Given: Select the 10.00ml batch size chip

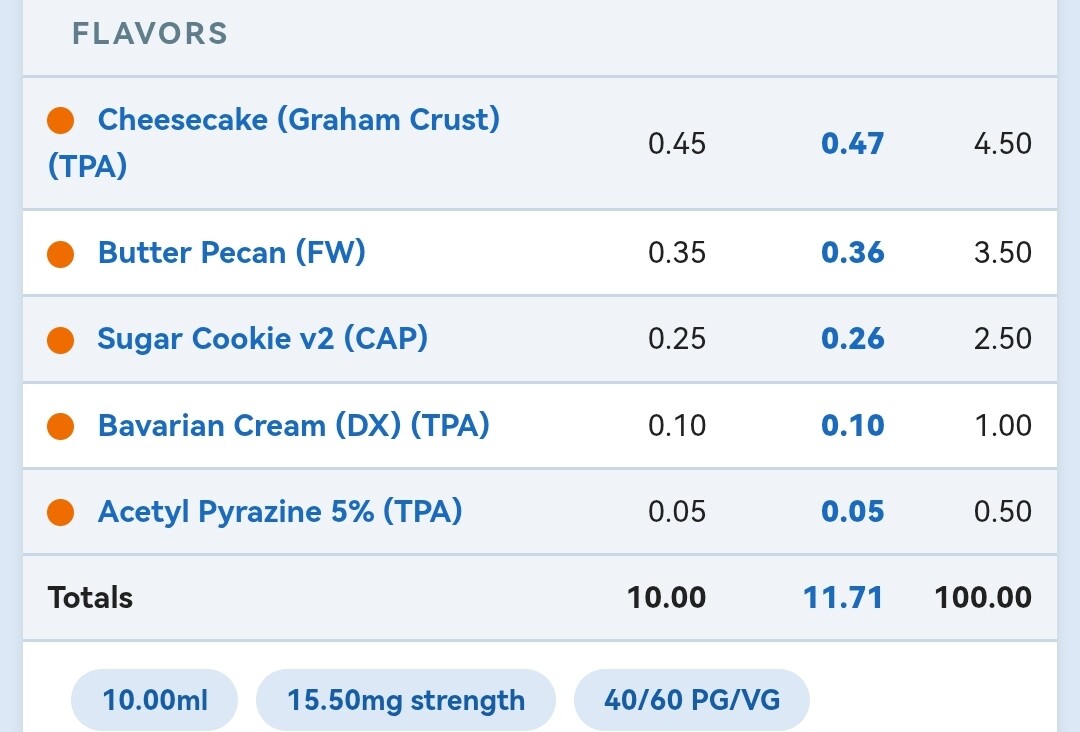Looking at the screenshot, I should coord(154,700).
